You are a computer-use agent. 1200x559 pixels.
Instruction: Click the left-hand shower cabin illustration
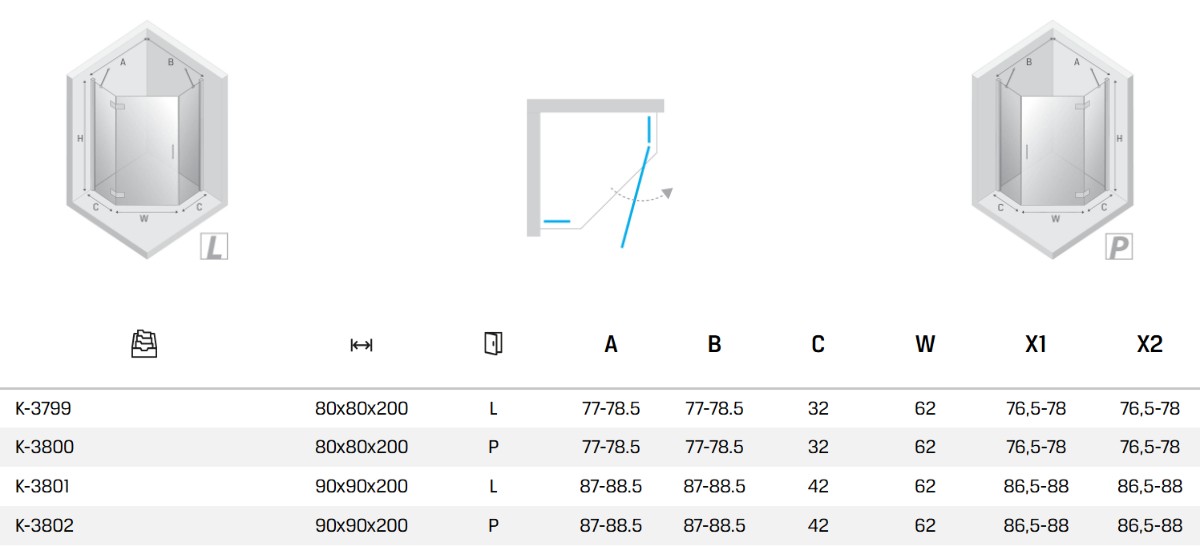point(148,140)
